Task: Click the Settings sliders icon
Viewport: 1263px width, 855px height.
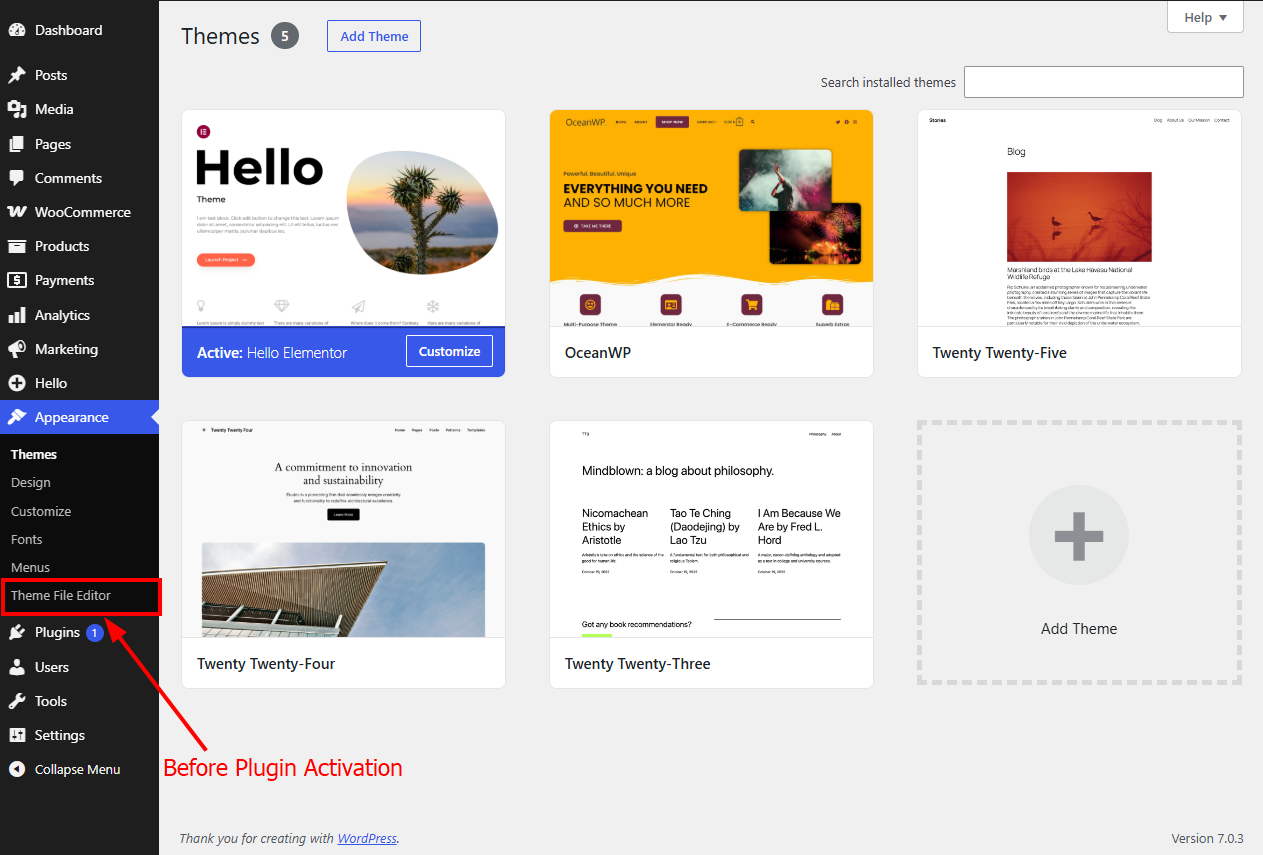Action: (x=17, y=735)
